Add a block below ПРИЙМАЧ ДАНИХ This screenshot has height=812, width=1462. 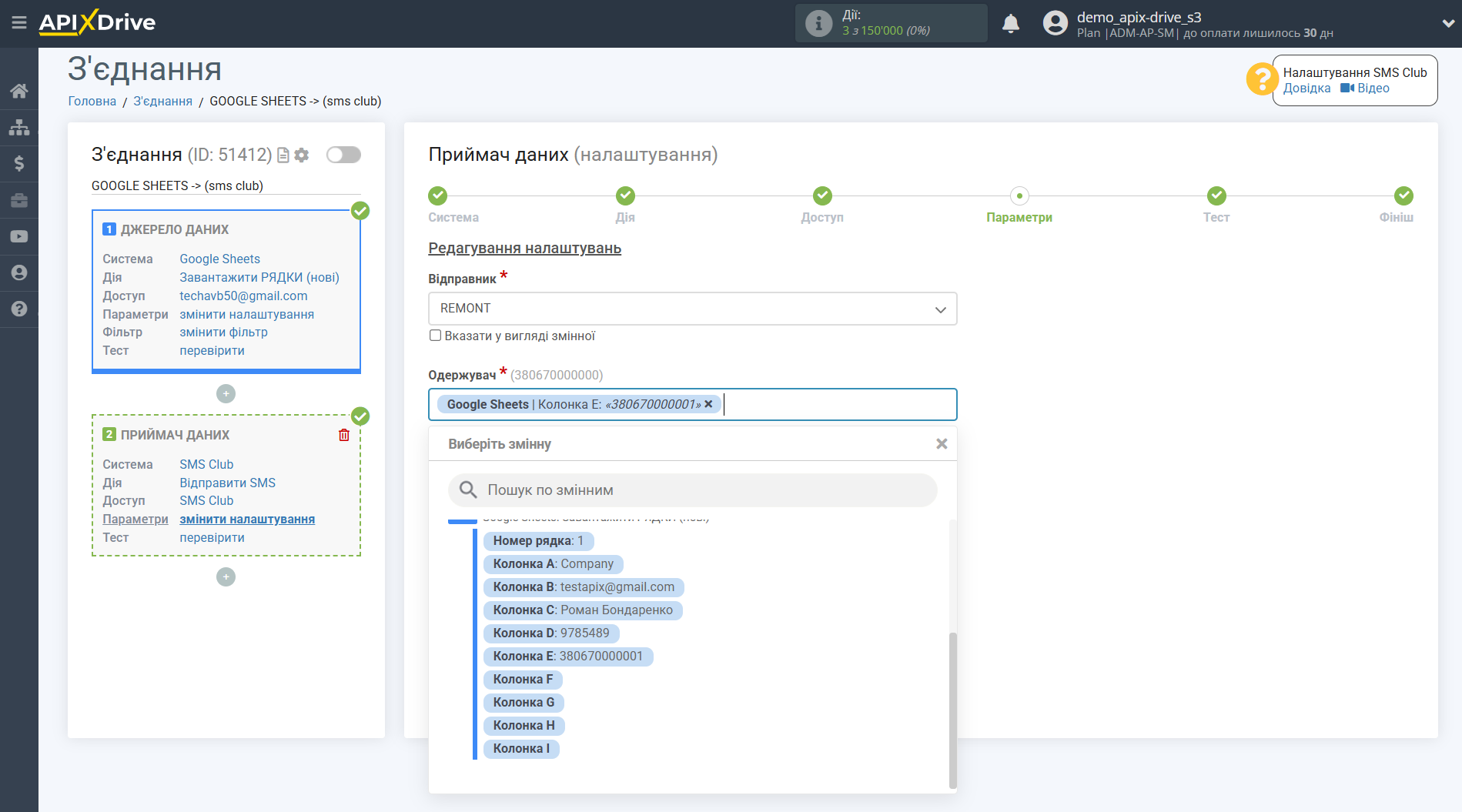click(226, 576)
